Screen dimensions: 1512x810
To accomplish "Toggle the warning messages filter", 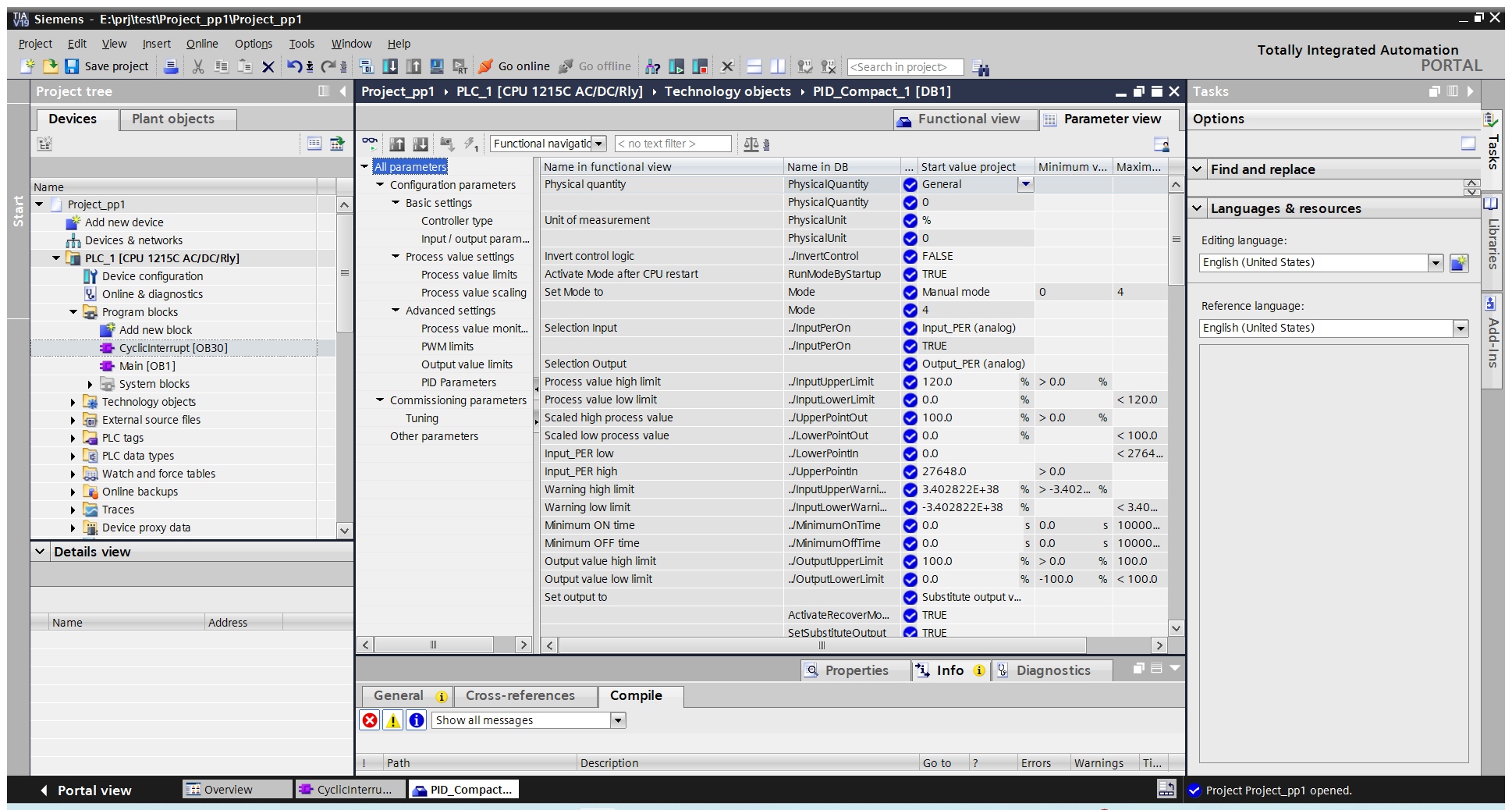I will pyautogui.click(x=393, y=720).
